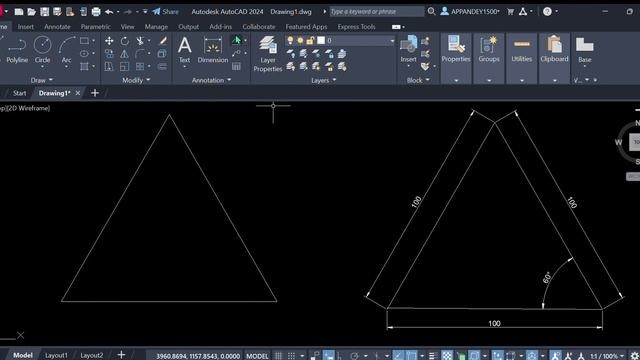Add a new drawing tab with plus
This screenshot has width=640, height=360.
click(95, 93)
